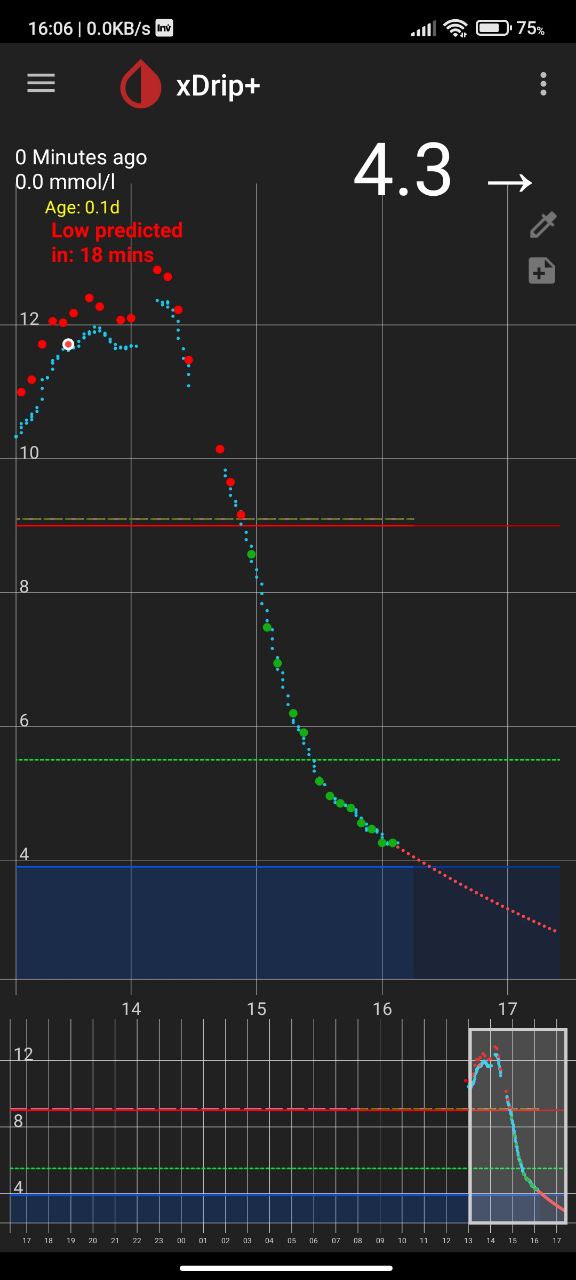This screenshot has width=576, height=1280.
Task: Tap the xDrip+ app title
Action: [218, 86]
